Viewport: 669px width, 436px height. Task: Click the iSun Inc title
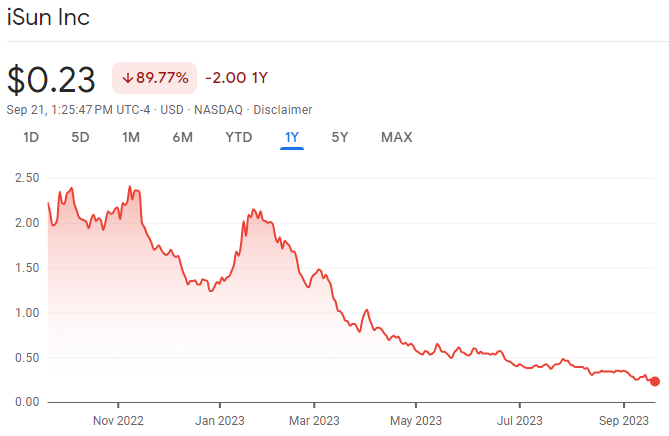coord(48,17)
